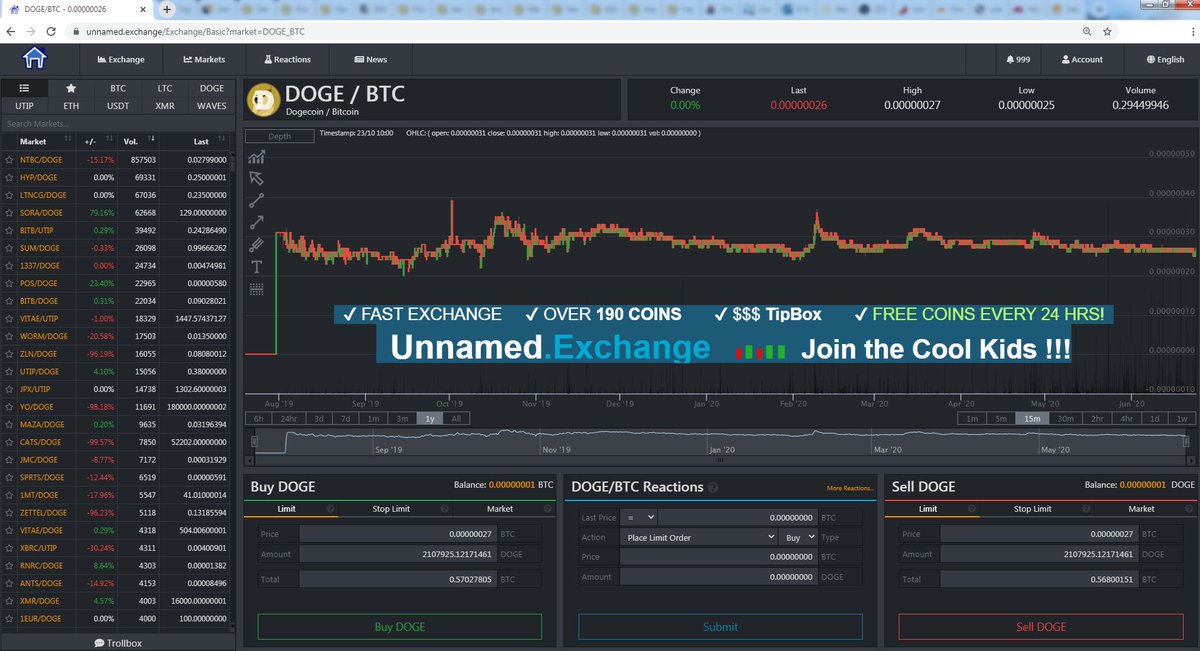Set chart range to 24hr
The image size is (1200, 651).
coord(289,419)
